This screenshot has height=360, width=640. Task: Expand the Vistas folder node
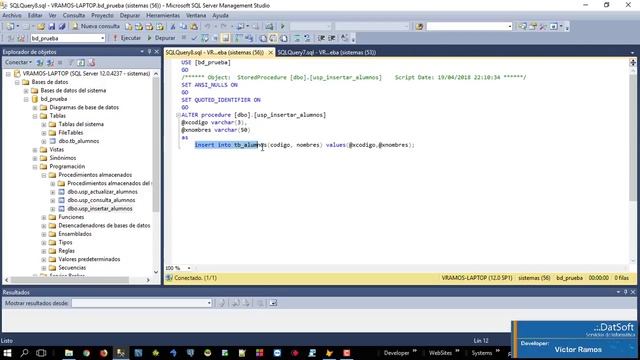pyautogui.click(x=35, y=150)
